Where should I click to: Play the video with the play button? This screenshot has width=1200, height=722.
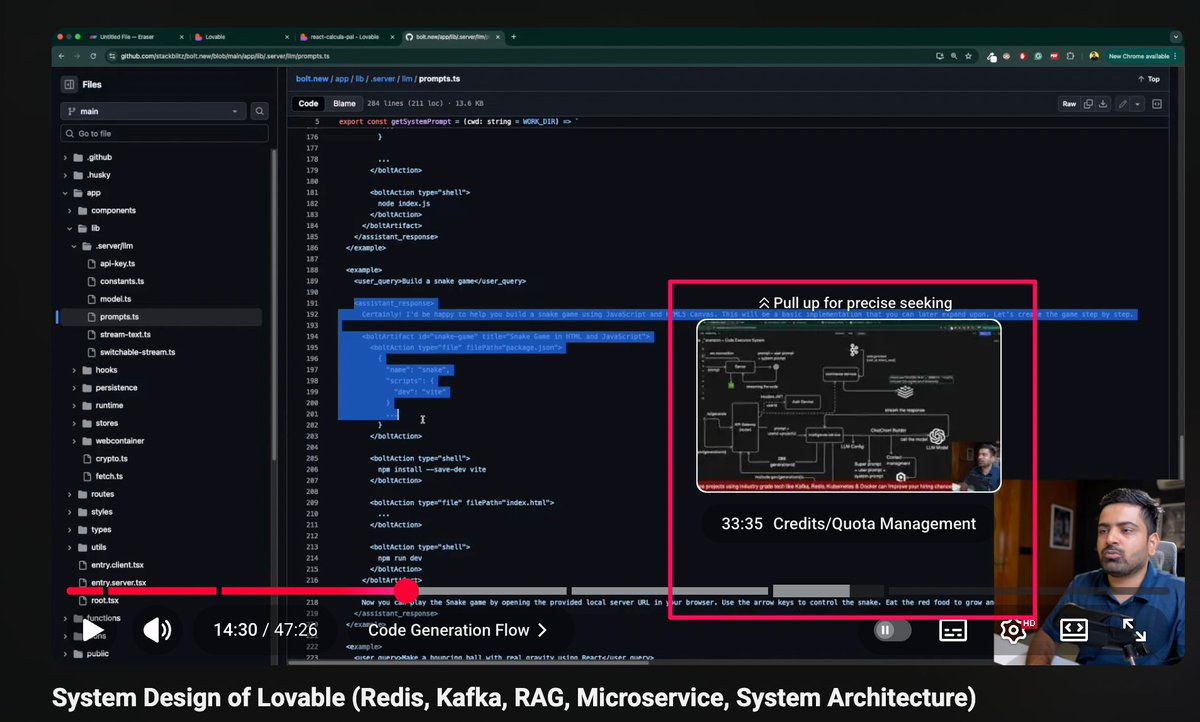[92, 630]
